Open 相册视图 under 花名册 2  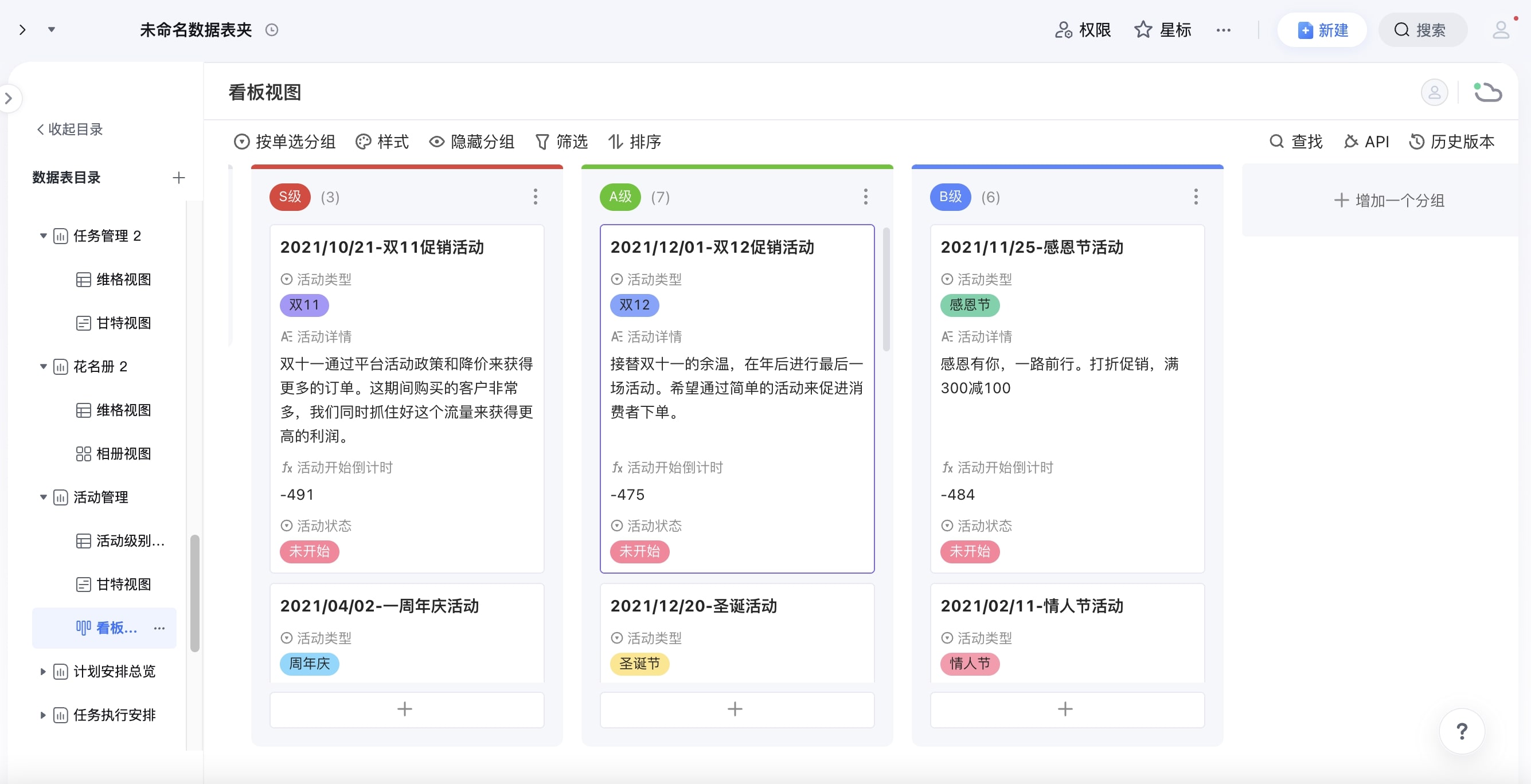pos(123,454)
